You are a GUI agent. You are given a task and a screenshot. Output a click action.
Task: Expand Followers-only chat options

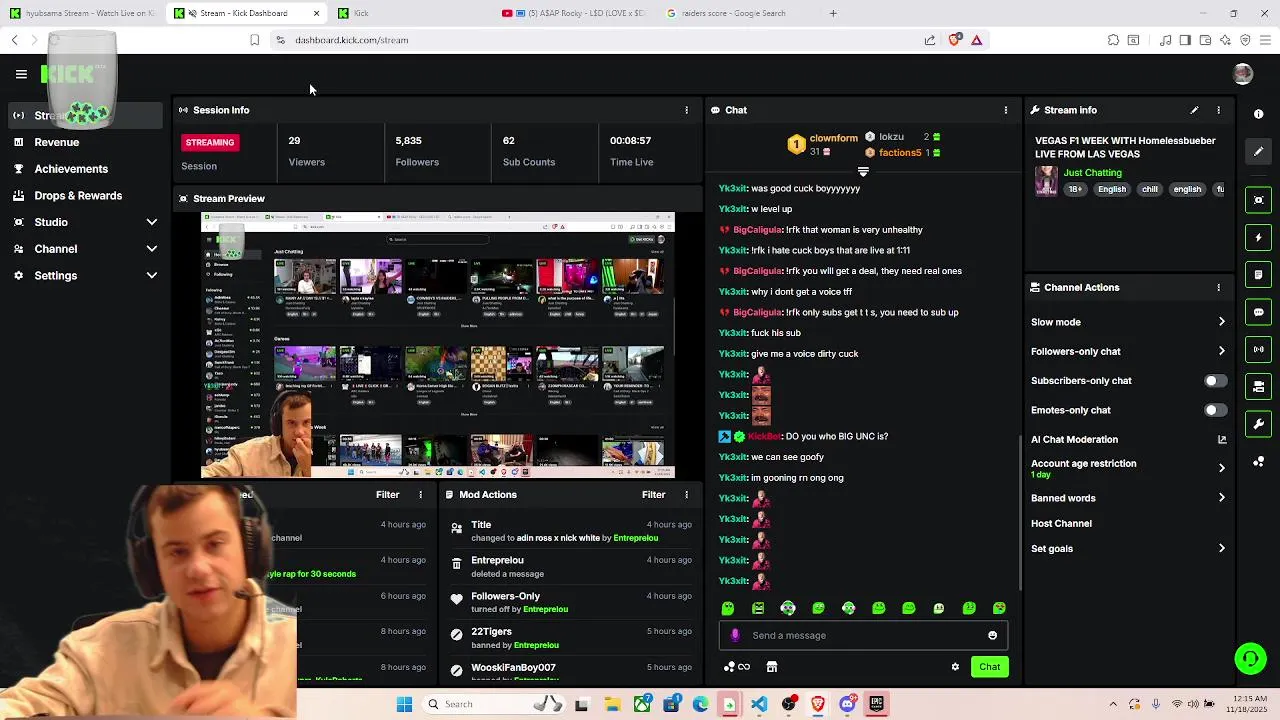point(1128,351)
